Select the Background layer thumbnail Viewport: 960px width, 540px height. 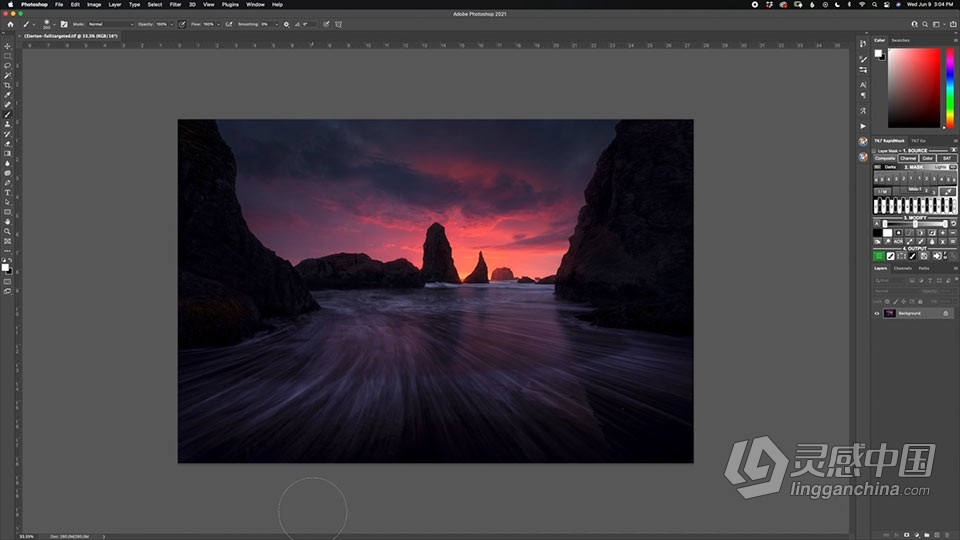[890, 313]
